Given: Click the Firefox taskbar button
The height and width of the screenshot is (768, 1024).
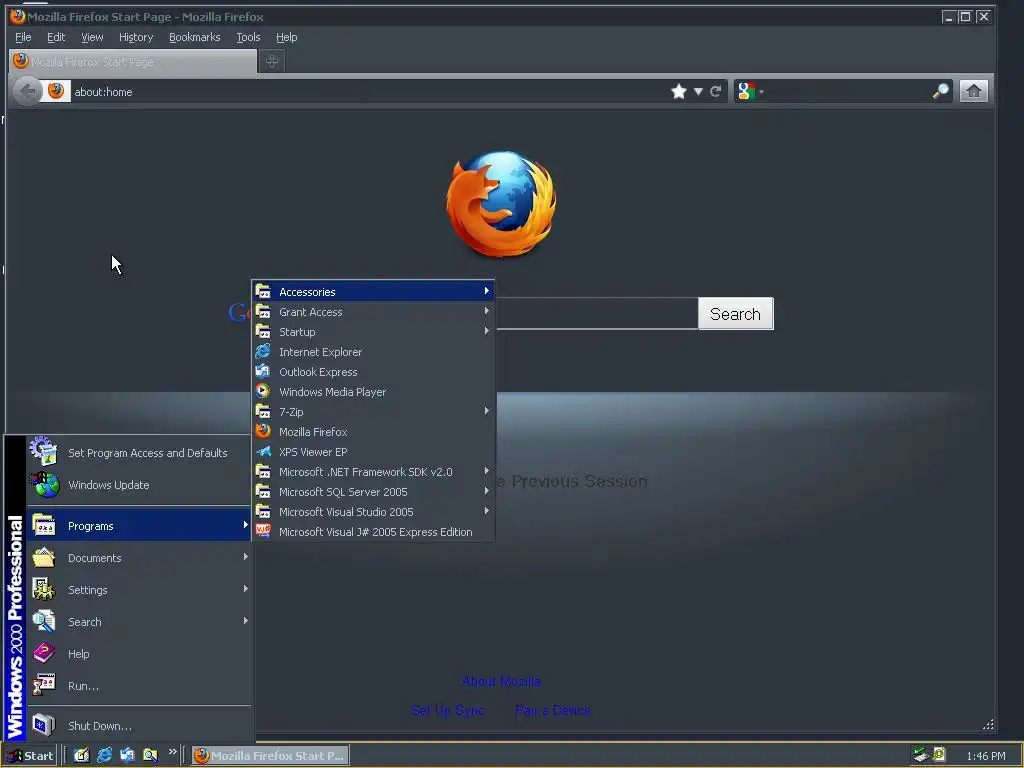Looking at the screenshot, I should click(270, 756).
